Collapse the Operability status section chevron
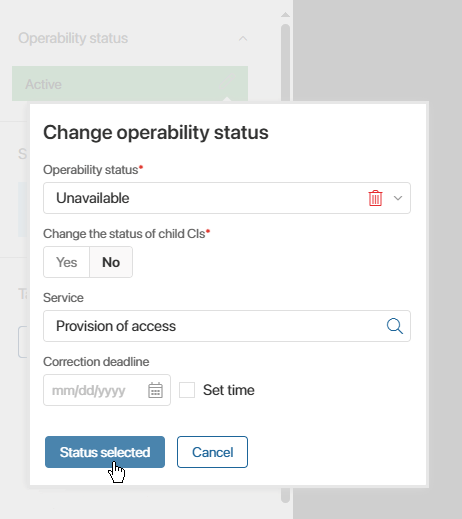Screen dimensions: 462x519 243,38
